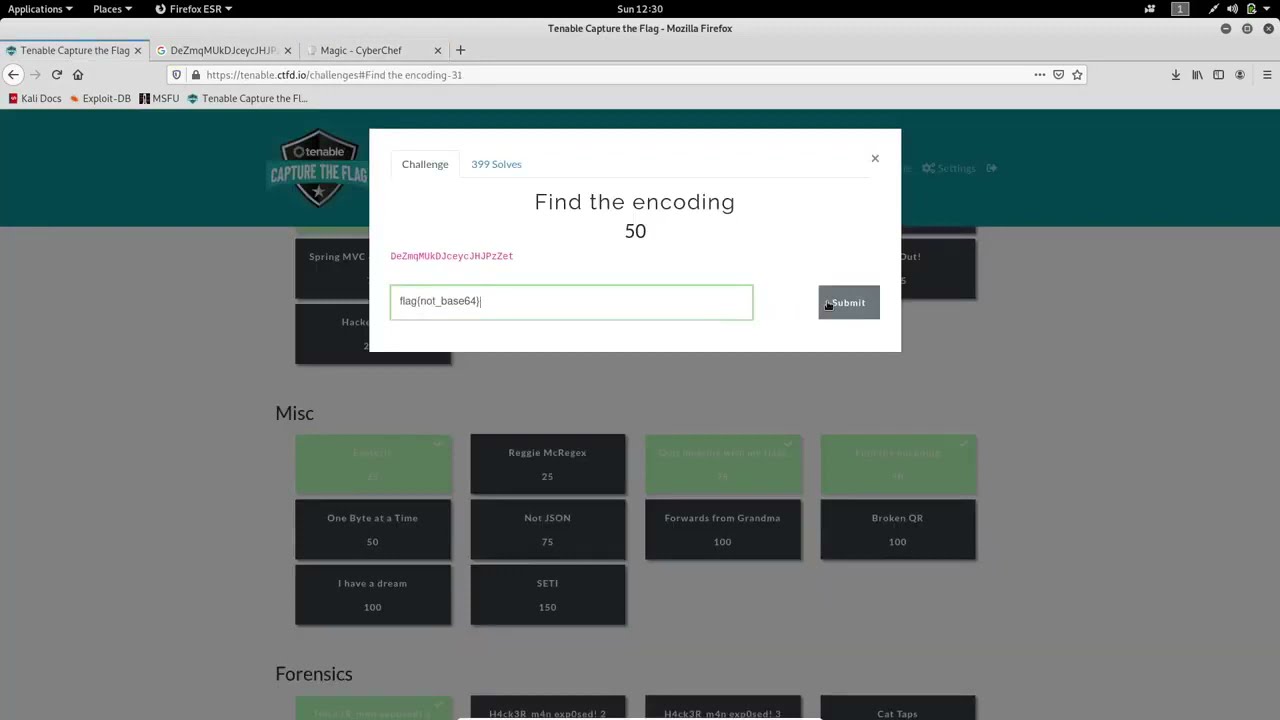Open the H4ck3R_m4n exp0sed! 3 challenge
This screenshot has width=1280, height=720.
(x=723, y=708)
